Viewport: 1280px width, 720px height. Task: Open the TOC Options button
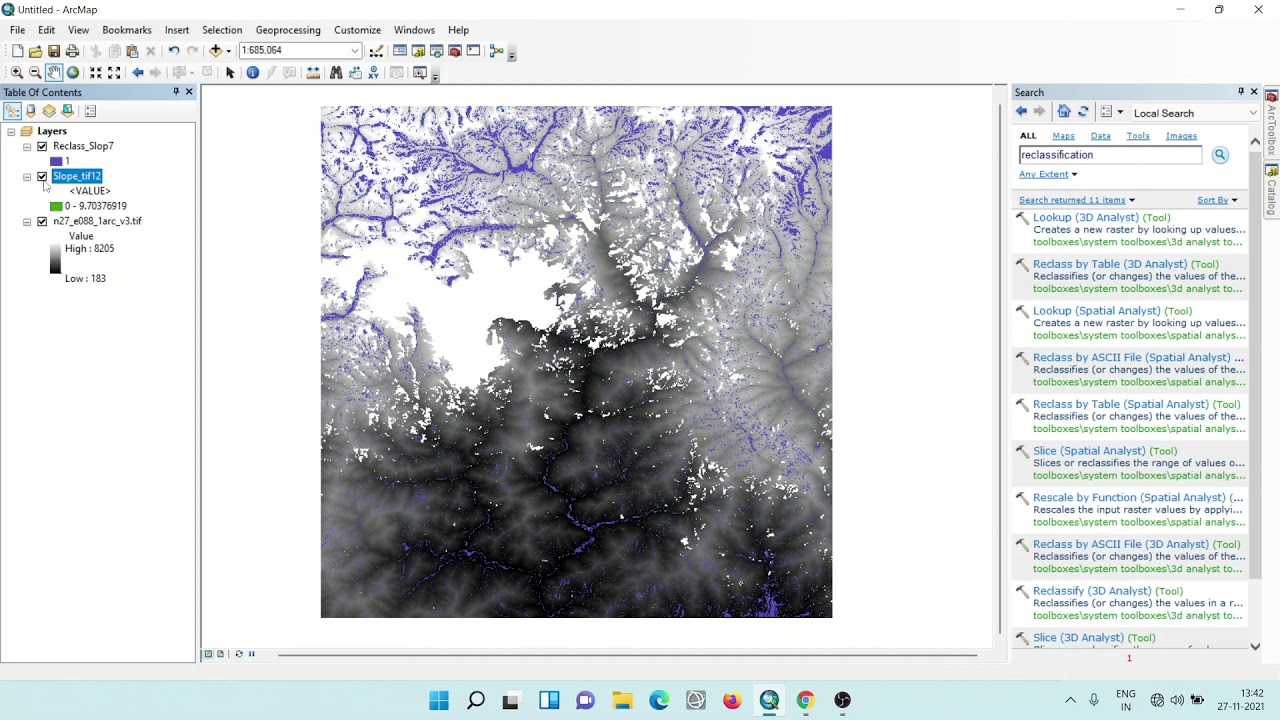pos(90,111)
